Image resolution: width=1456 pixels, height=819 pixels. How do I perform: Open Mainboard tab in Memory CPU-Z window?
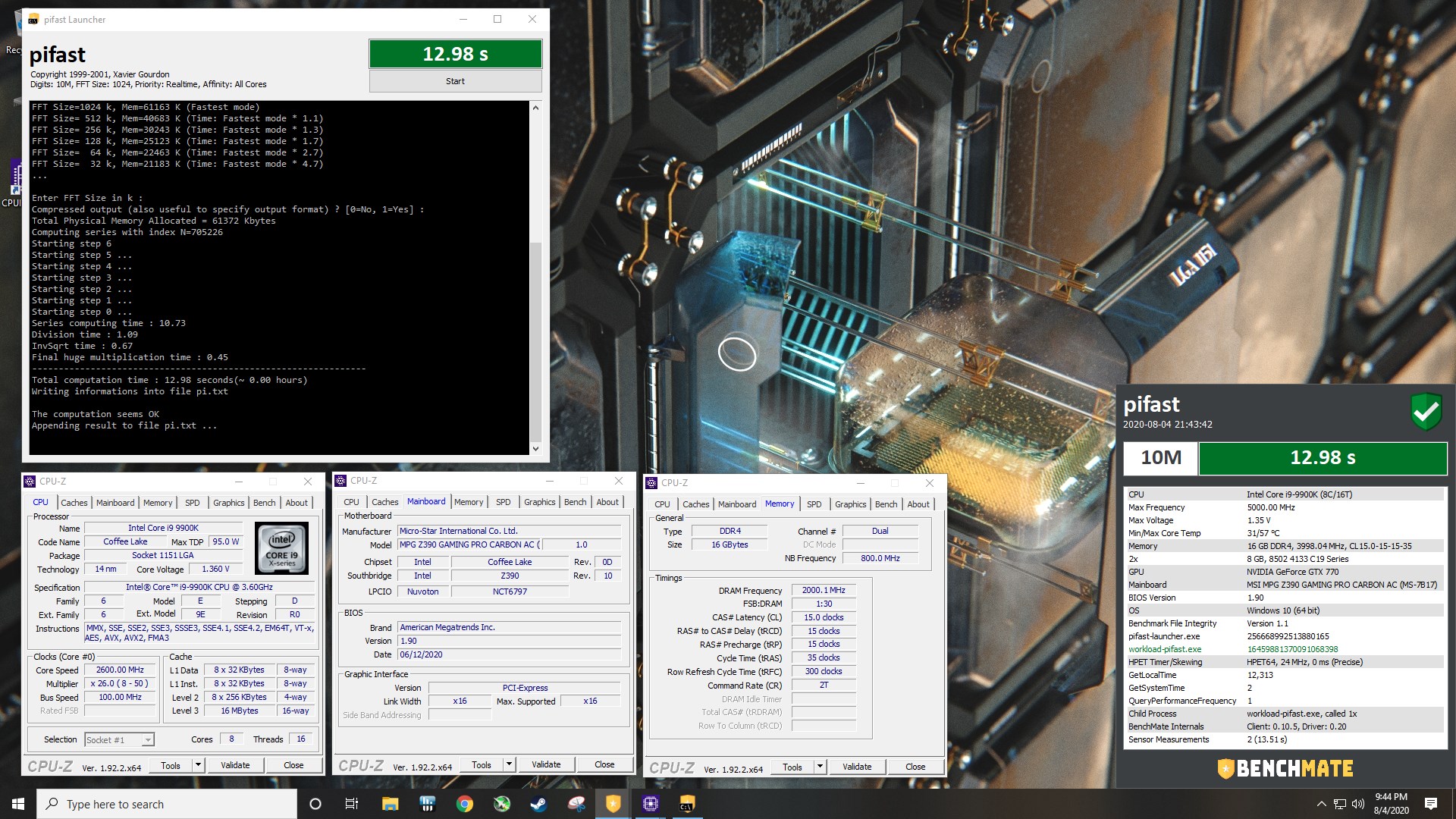[x=737, y=504]
